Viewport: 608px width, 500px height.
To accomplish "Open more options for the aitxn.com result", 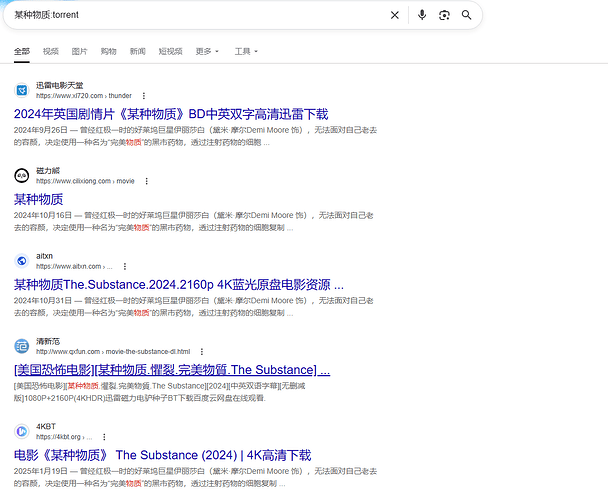I will coord(124,266).
